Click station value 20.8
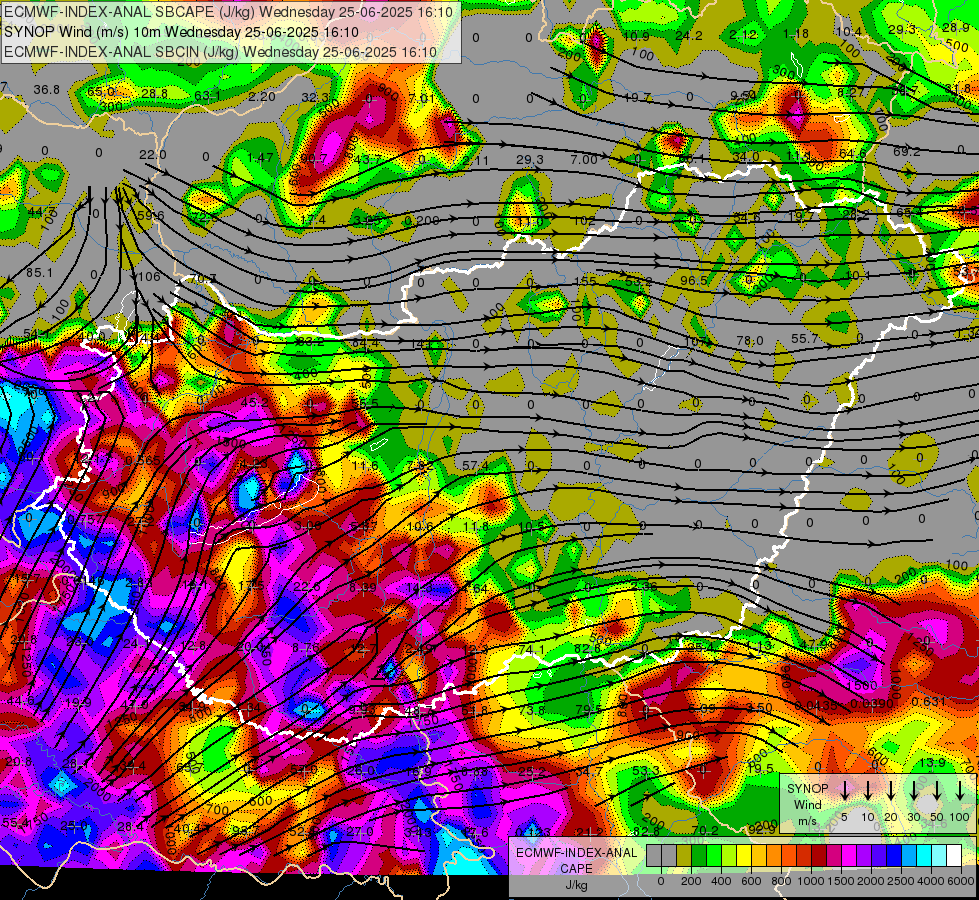The height and width of the screenshot is (900, 979). tap(19, 761)
